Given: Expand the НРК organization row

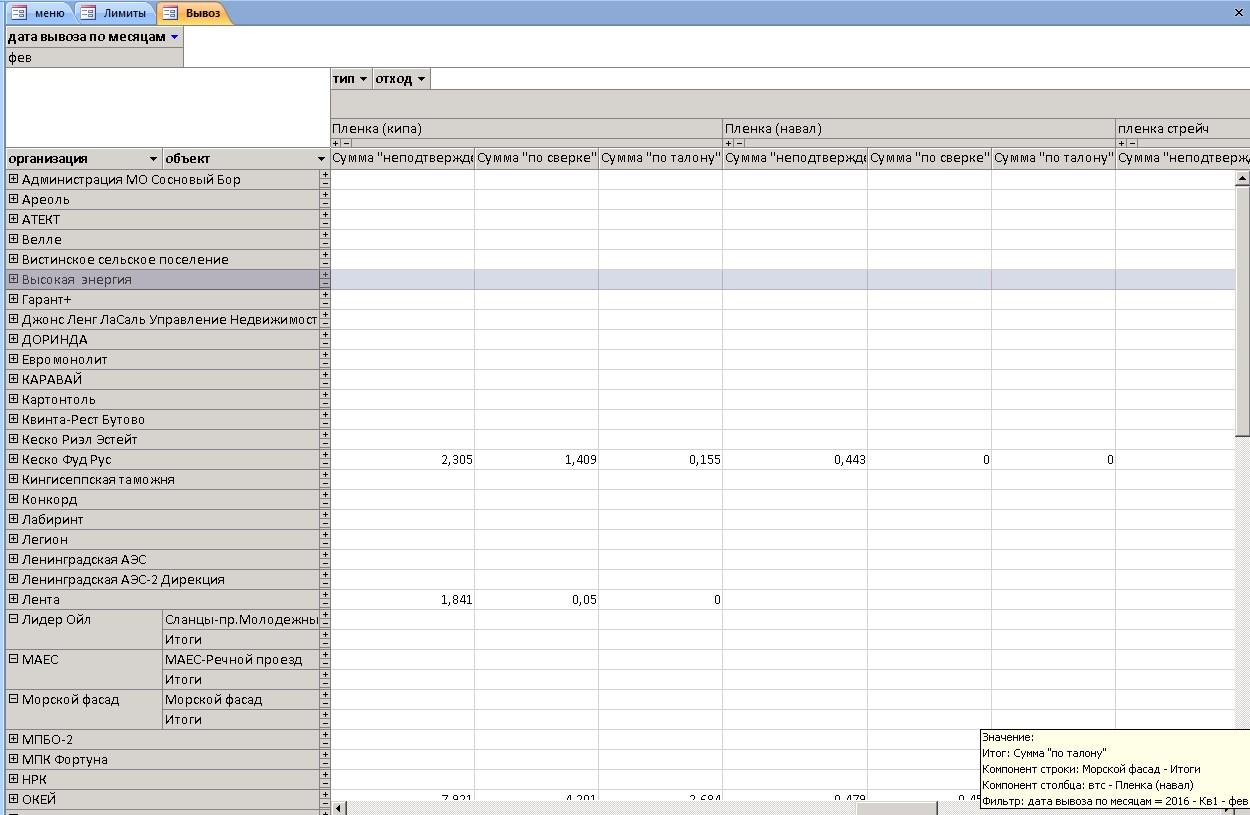Looking at the screenshot, I should 14,779.
